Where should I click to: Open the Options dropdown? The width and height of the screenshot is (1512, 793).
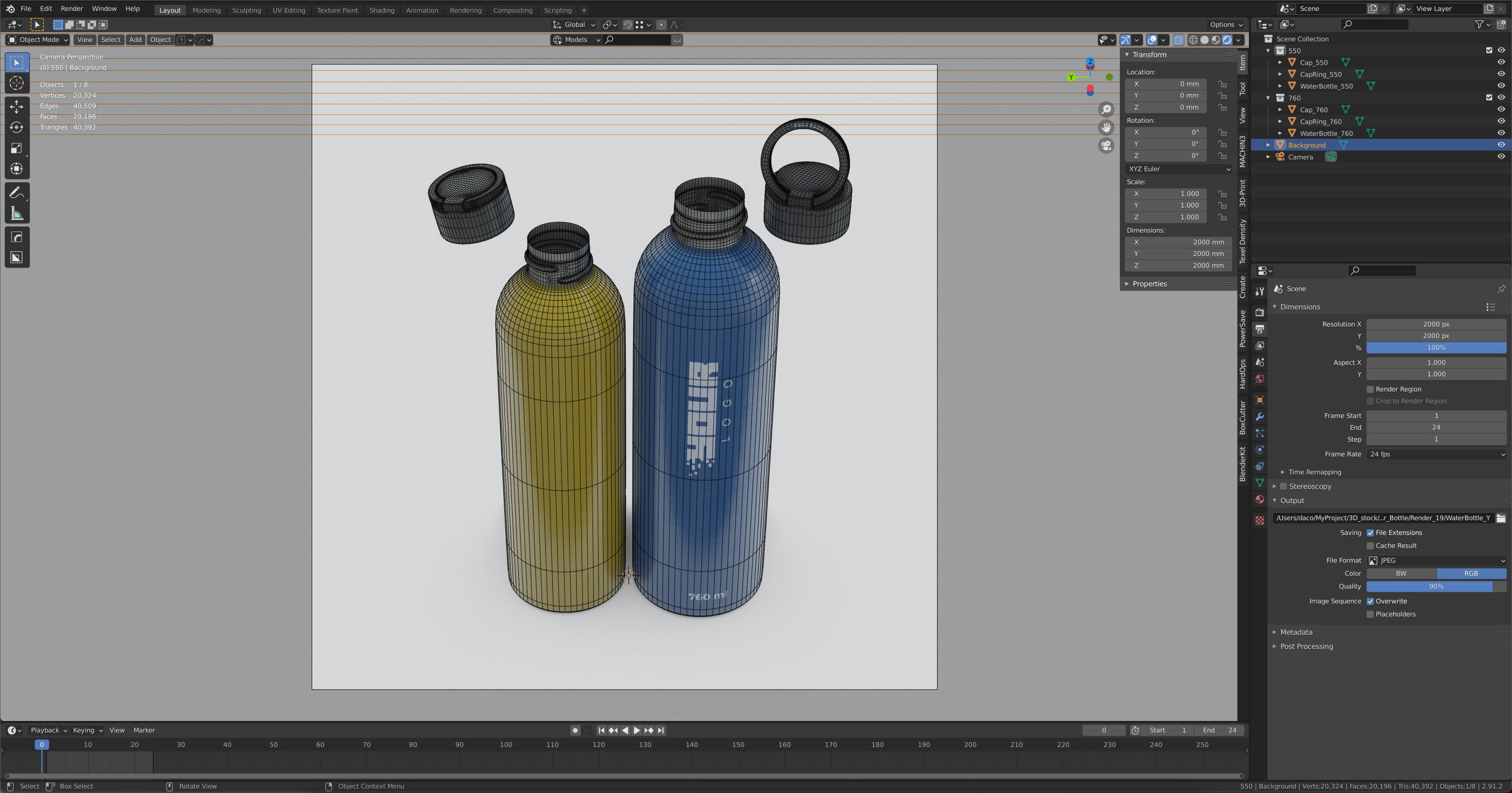(x=1226, y=25)
